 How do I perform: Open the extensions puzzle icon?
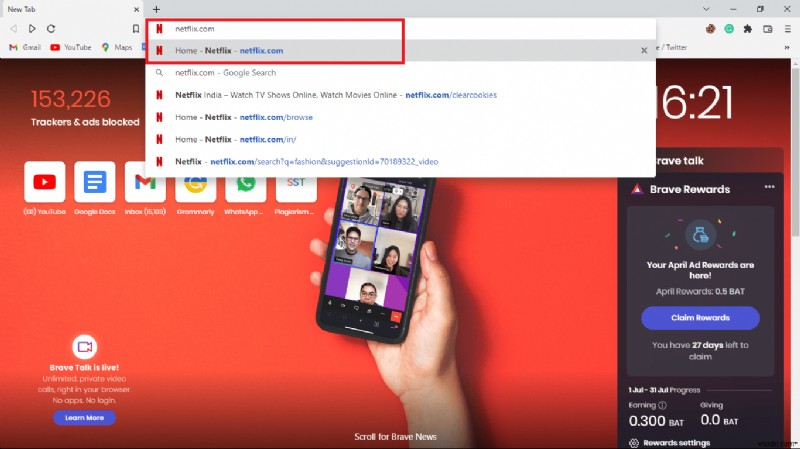click(747, 29)
